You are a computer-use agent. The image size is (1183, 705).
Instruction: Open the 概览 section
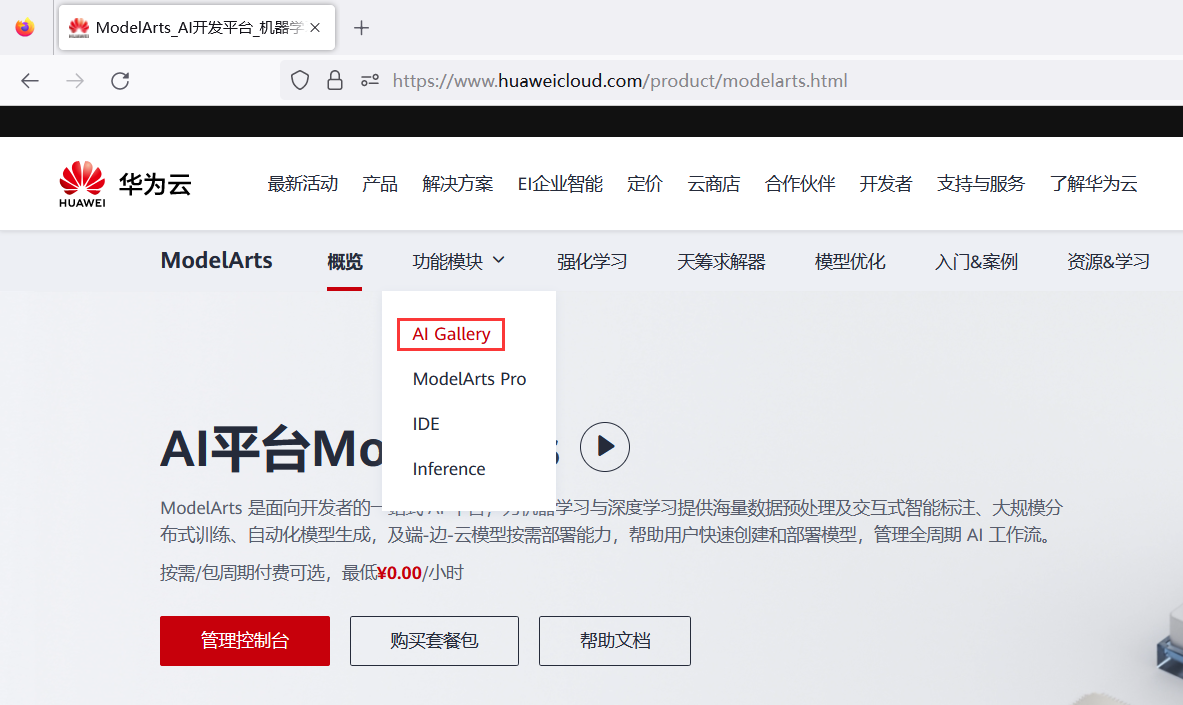(344, 261)
